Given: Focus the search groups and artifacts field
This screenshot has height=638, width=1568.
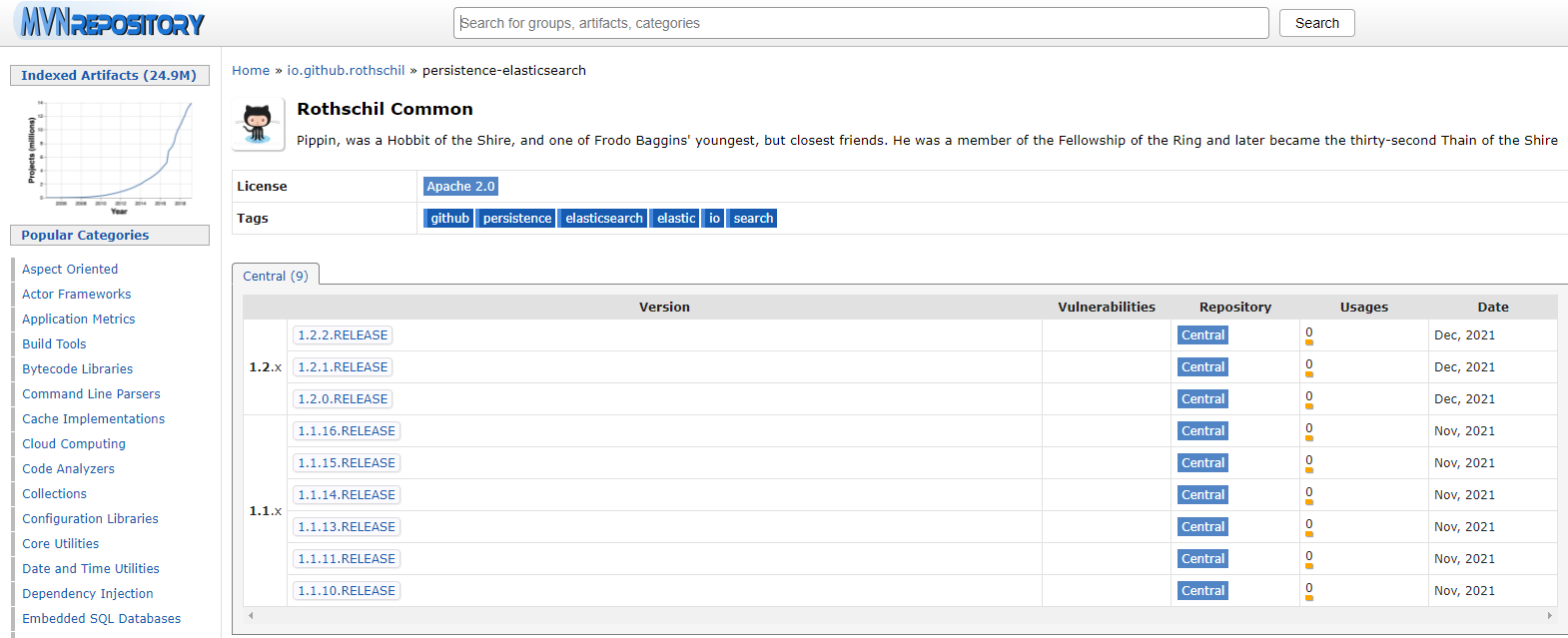Looking at the screenshot, I should (x=861, y=23).
